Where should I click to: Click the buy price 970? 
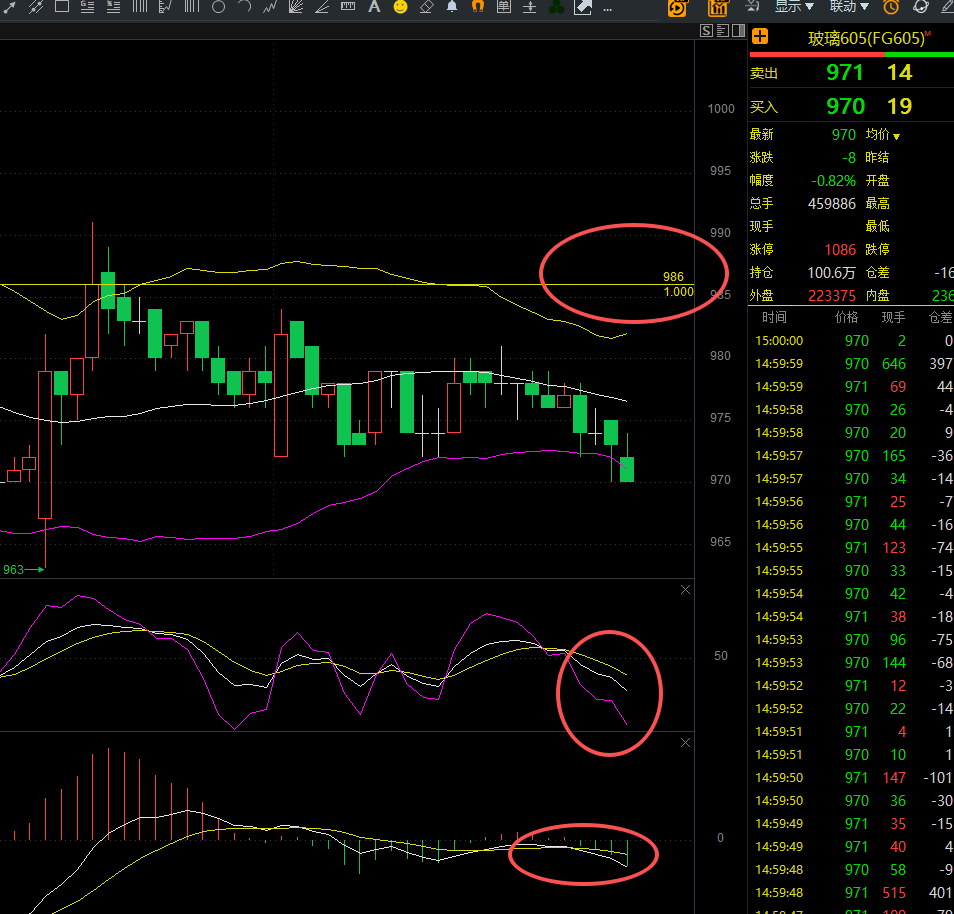[845, 106]
